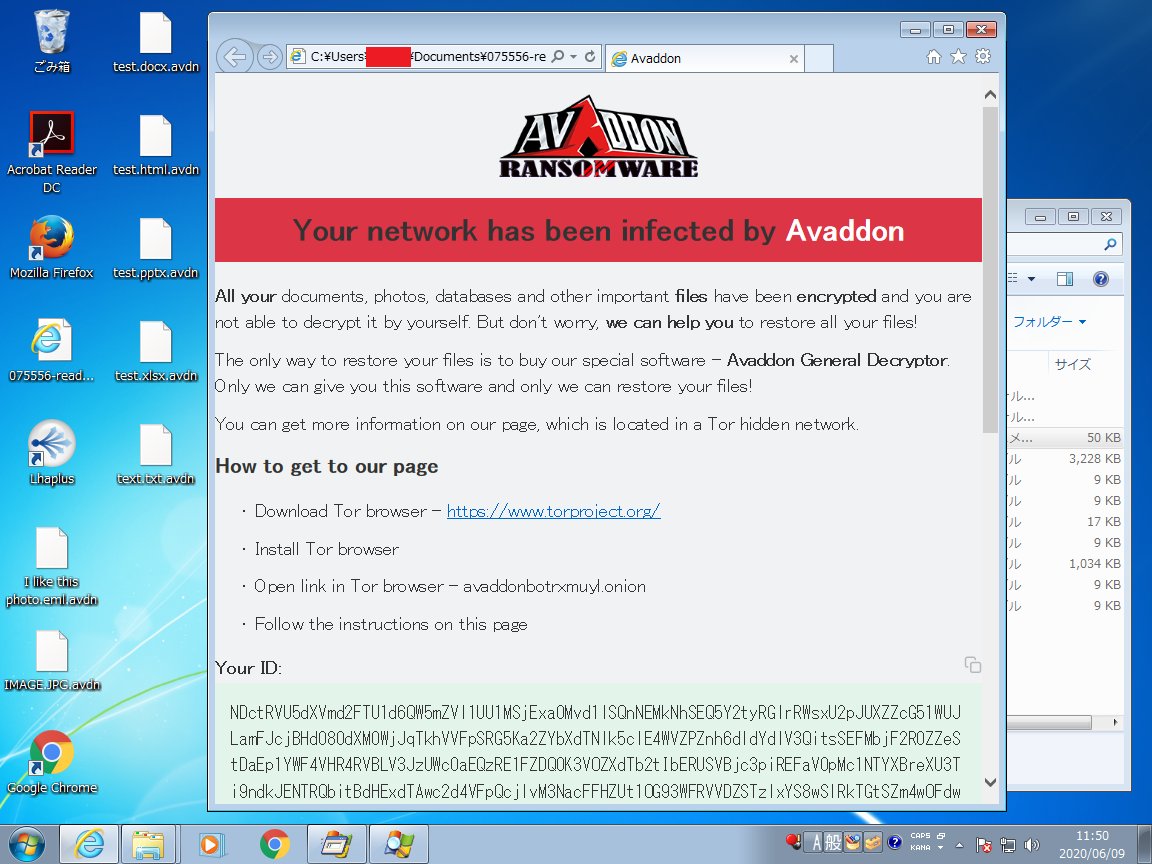Open the Recycle Bin desktop icon

[x=51, y=40]
